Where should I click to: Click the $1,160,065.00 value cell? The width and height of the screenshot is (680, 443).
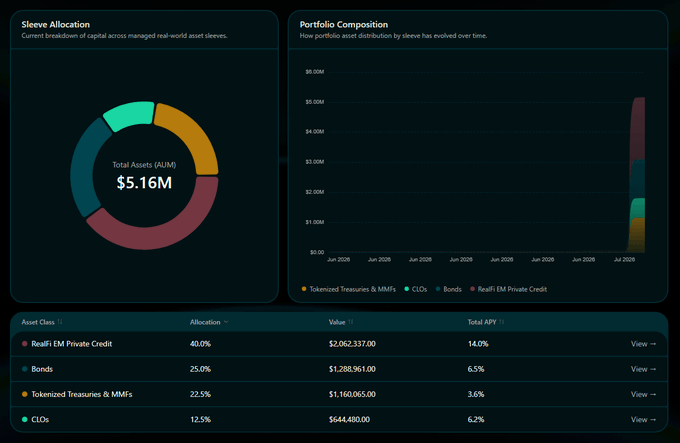click(x=352, y=394)
